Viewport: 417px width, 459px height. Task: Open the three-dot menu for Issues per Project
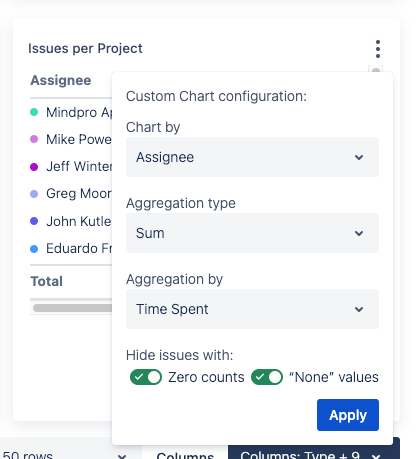377,49
